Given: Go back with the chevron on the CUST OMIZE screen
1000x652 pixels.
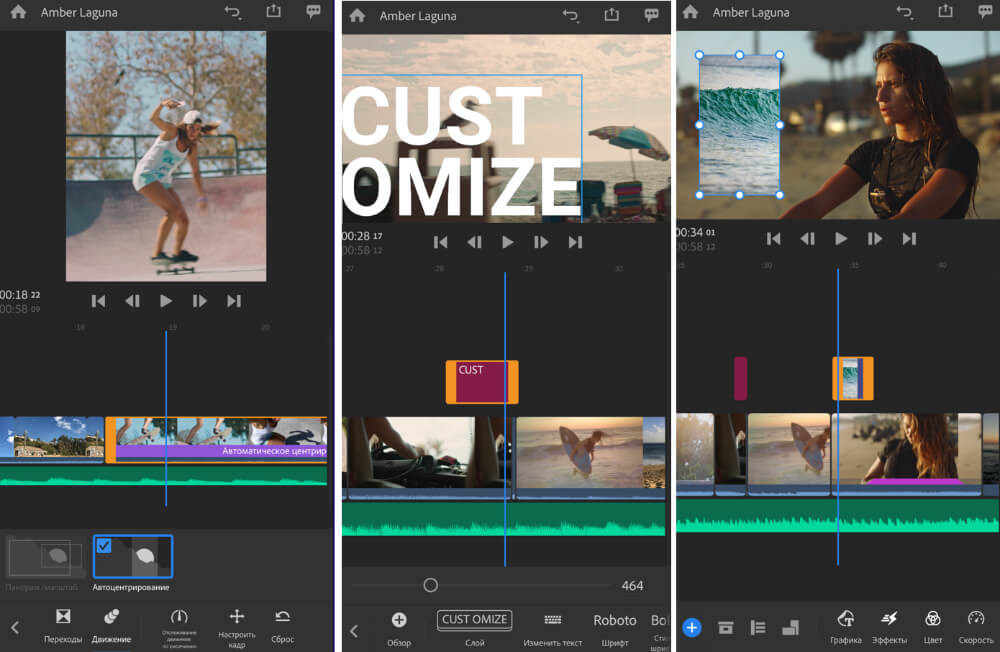Looking at the screenshot, I should [354, 631].
